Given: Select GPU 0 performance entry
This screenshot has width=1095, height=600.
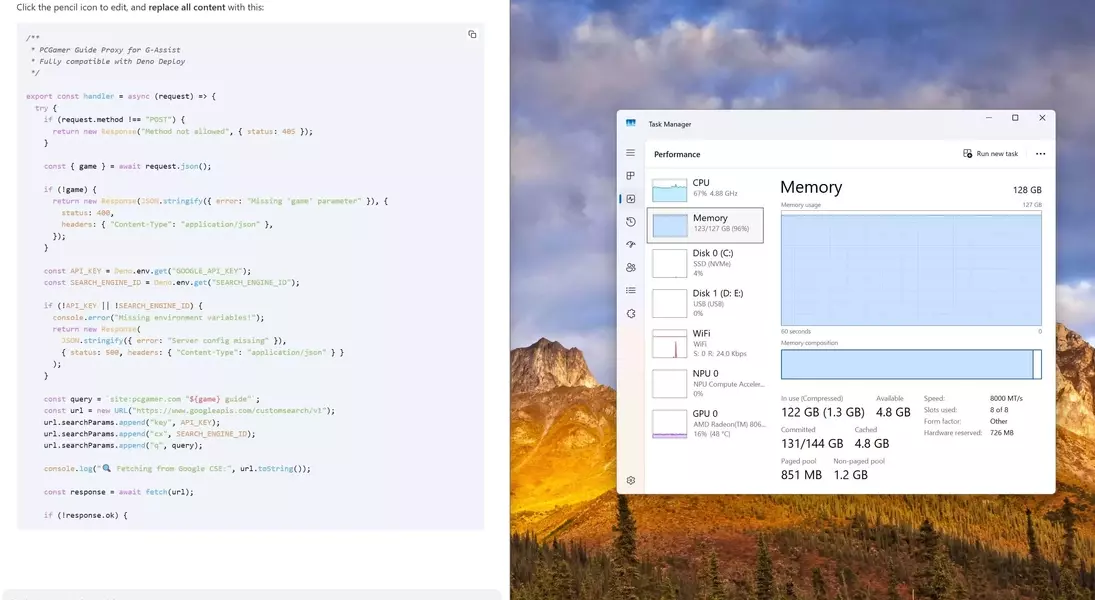Looking at the screenshot, I should 705,423.
